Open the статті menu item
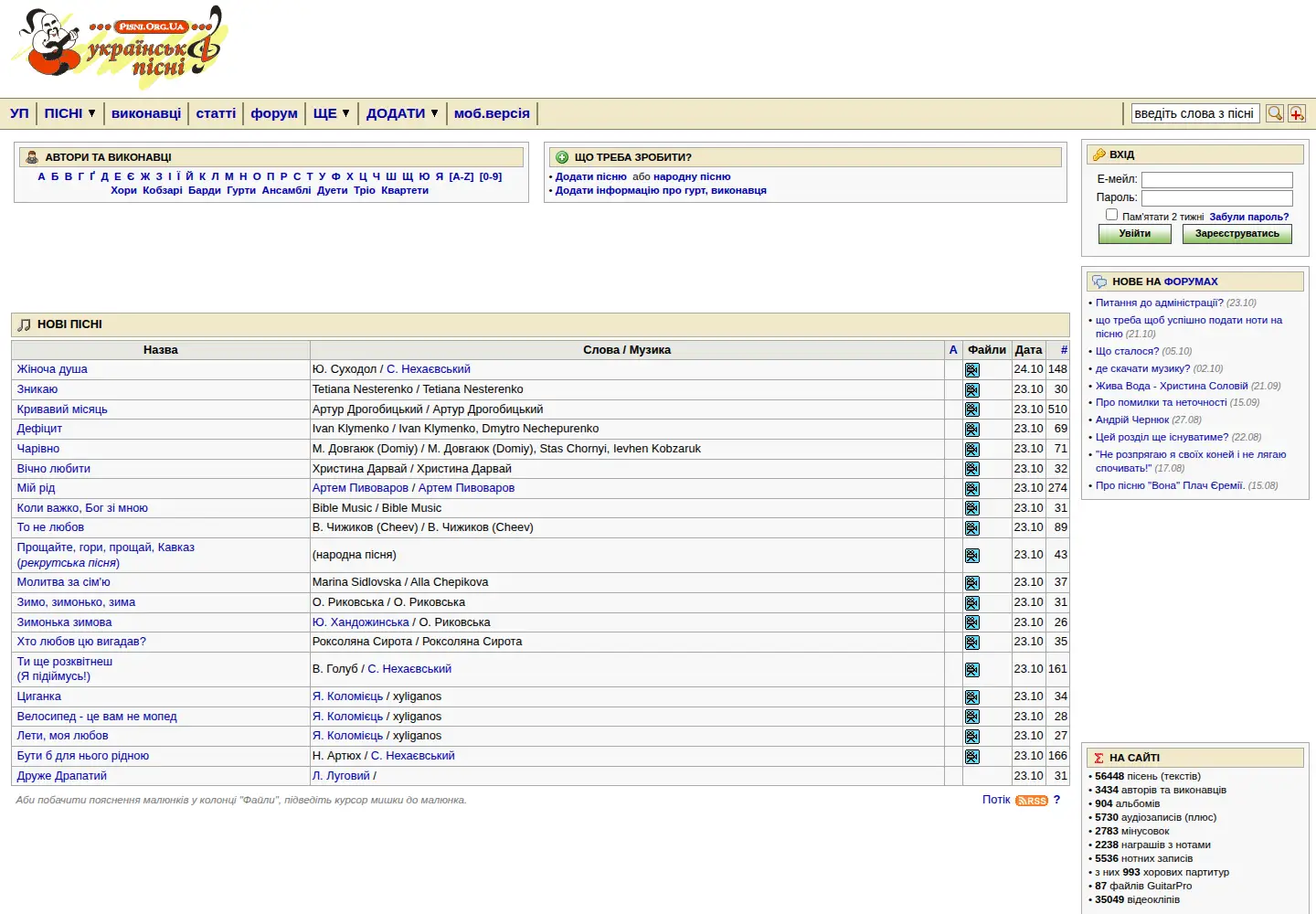This screenshot has width=1316, height=914. coord(216,113)
